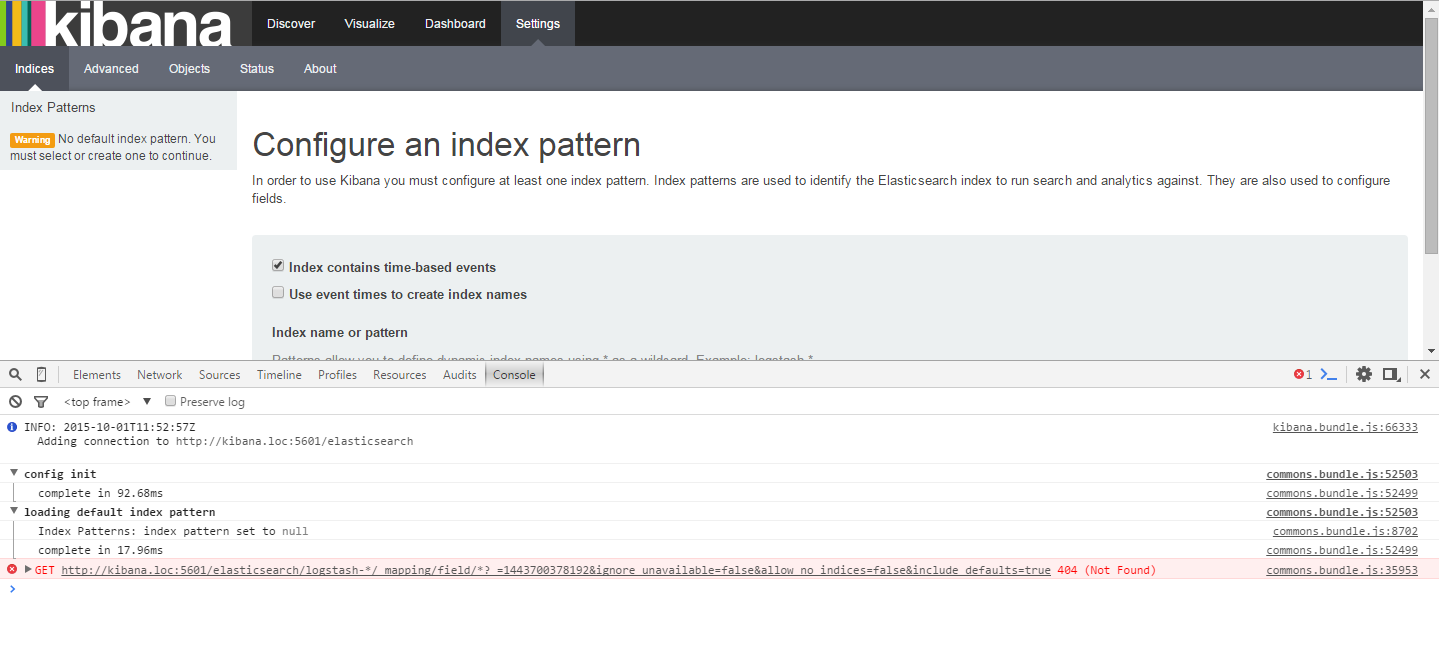Collapse the config init group
This screenshot has height=668, width=1439.
(x=14, y=473)
